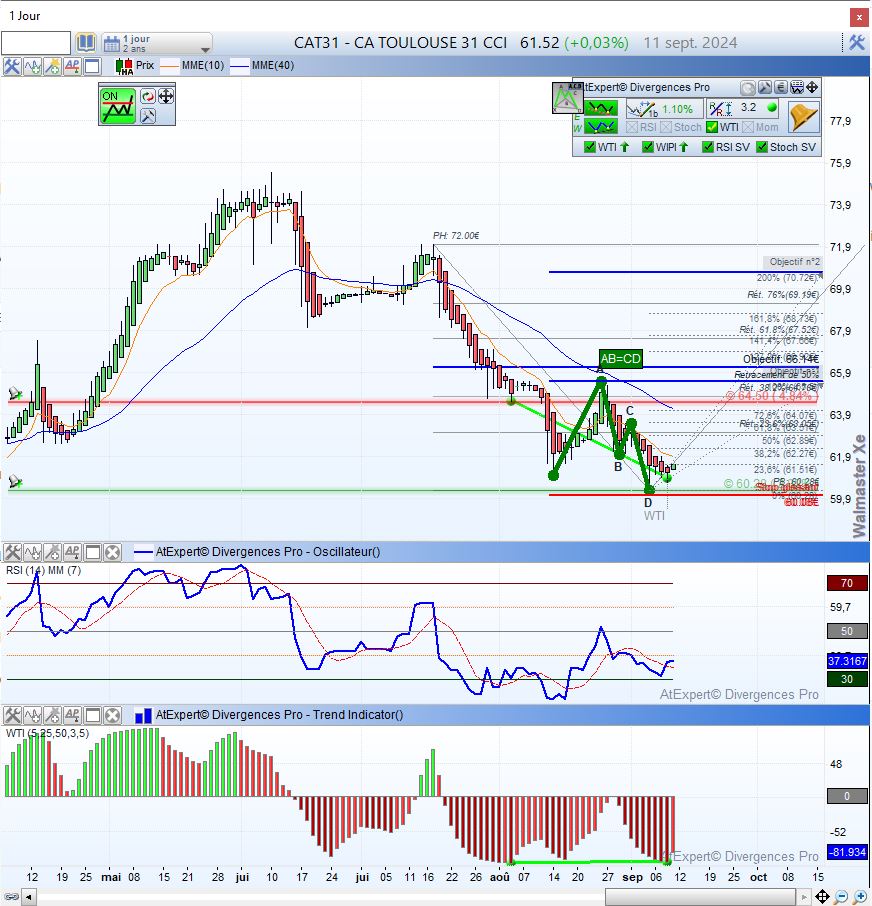Toggle the WIPI checkbox
This screenshot has width=872, height=906.
(647, 147)
